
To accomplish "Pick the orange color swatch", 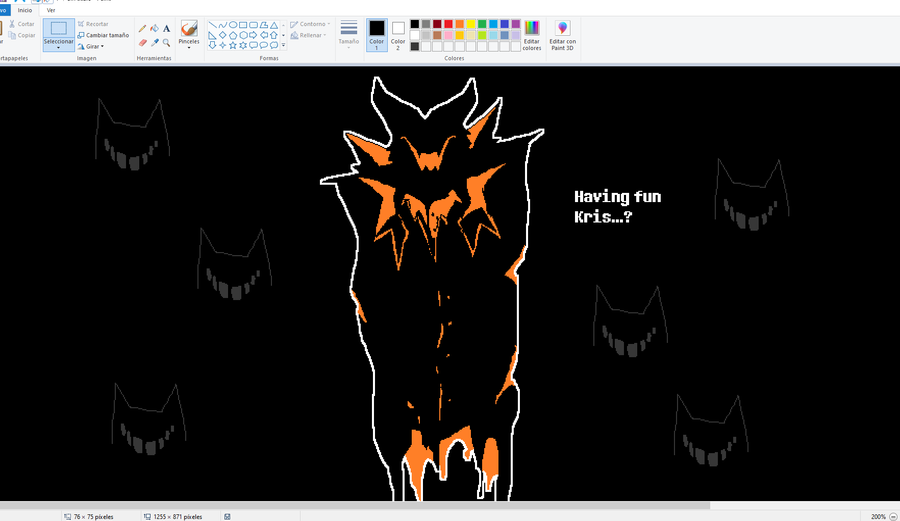I will click(460, 24).
